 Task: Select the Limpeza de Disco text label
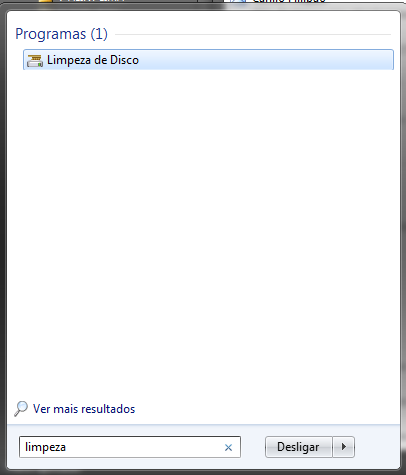click(93, 60)
